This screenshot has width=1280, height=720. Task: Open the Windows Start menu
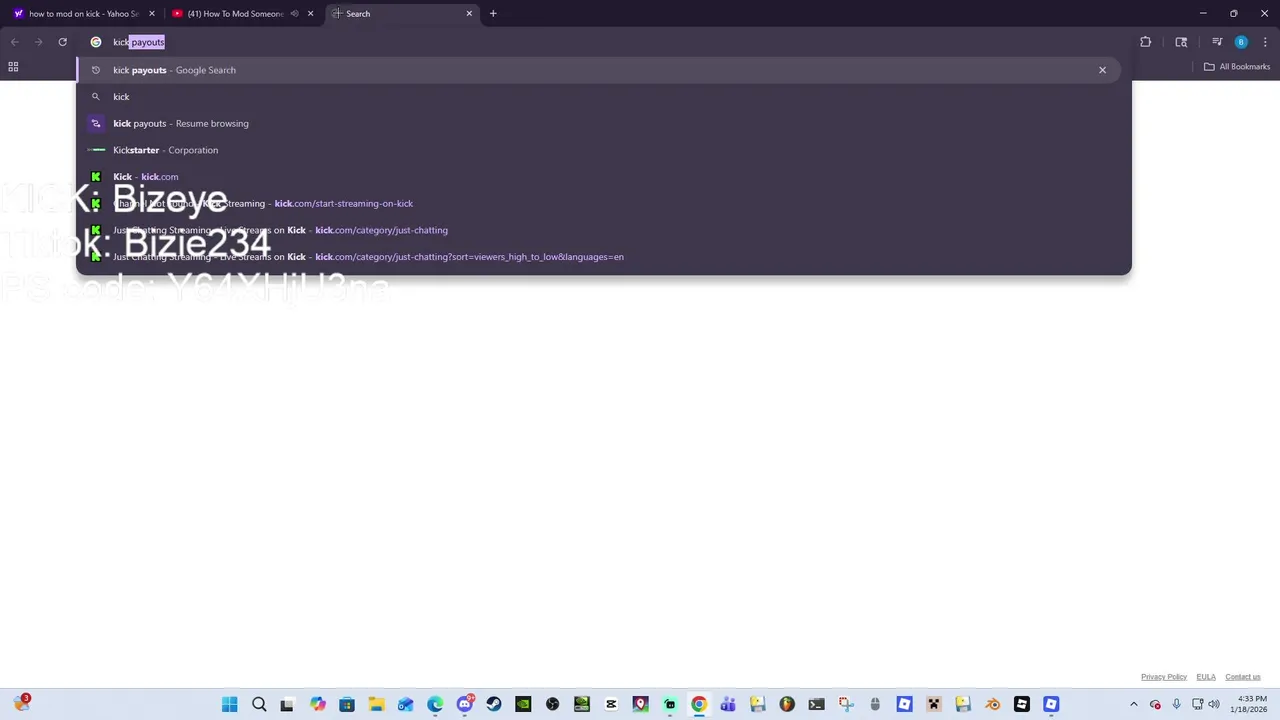229,705
